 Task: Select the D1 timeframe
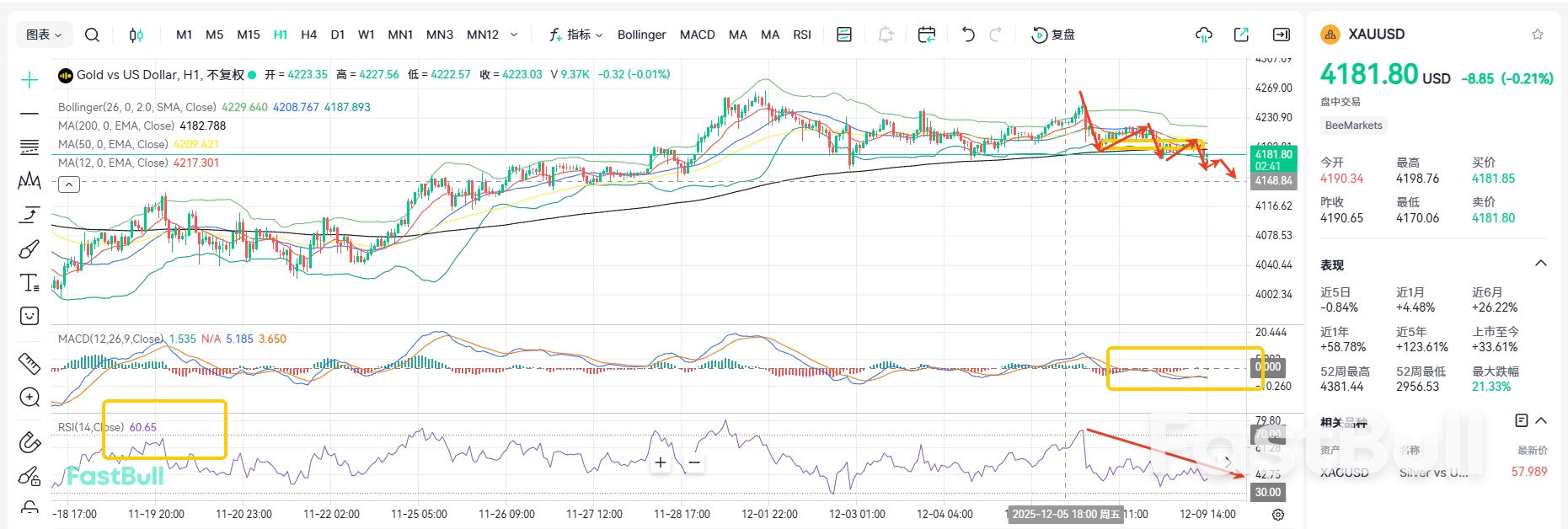[x=338, y=35]
